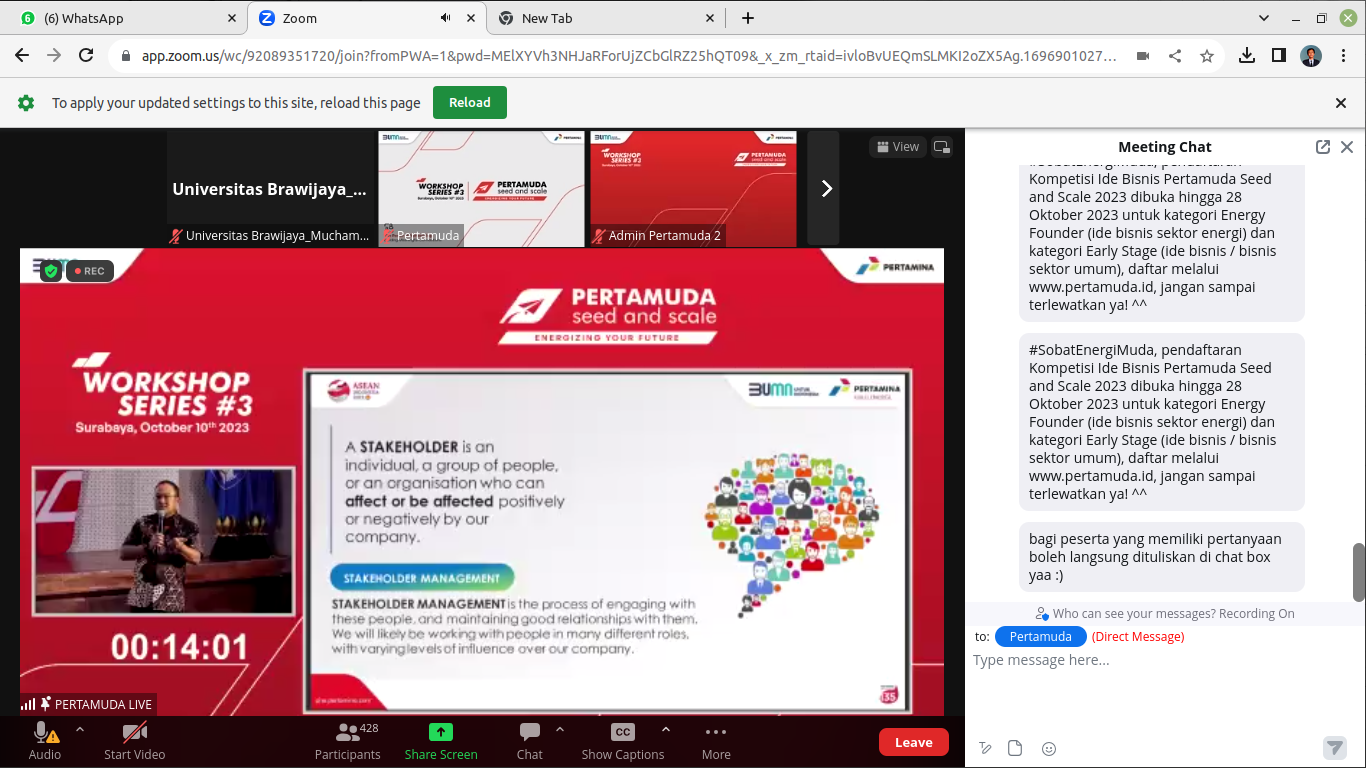The height and width of the screenshot is (768, 1366).
Task: Show Captions CC button
Action: [623, 741]
